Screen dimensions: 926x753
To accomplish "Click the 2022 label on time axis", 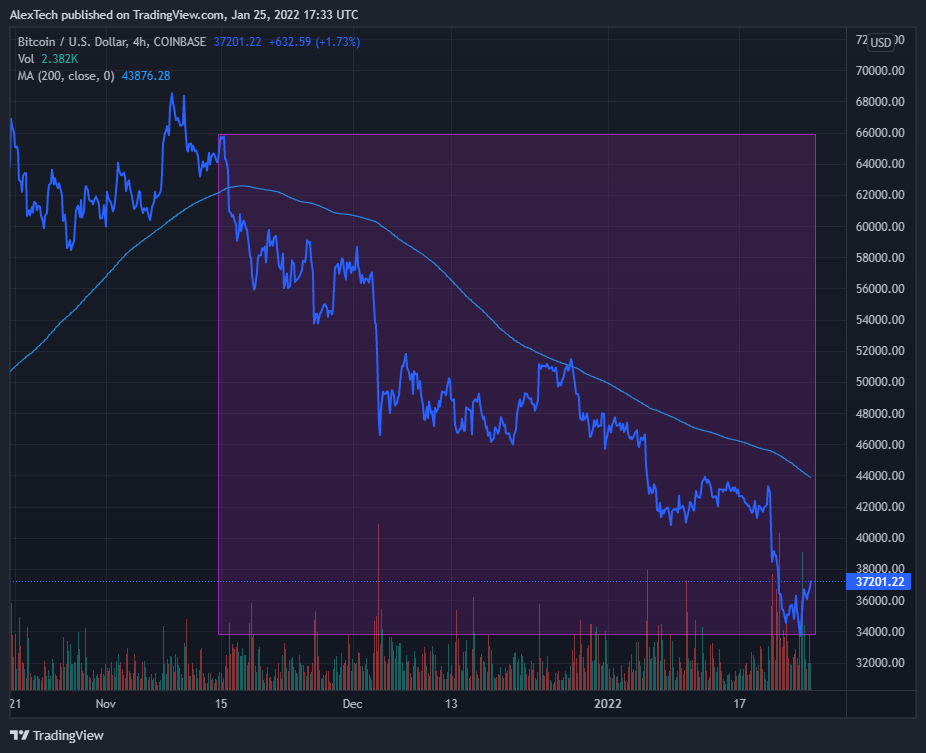I will tap(608, 704).
